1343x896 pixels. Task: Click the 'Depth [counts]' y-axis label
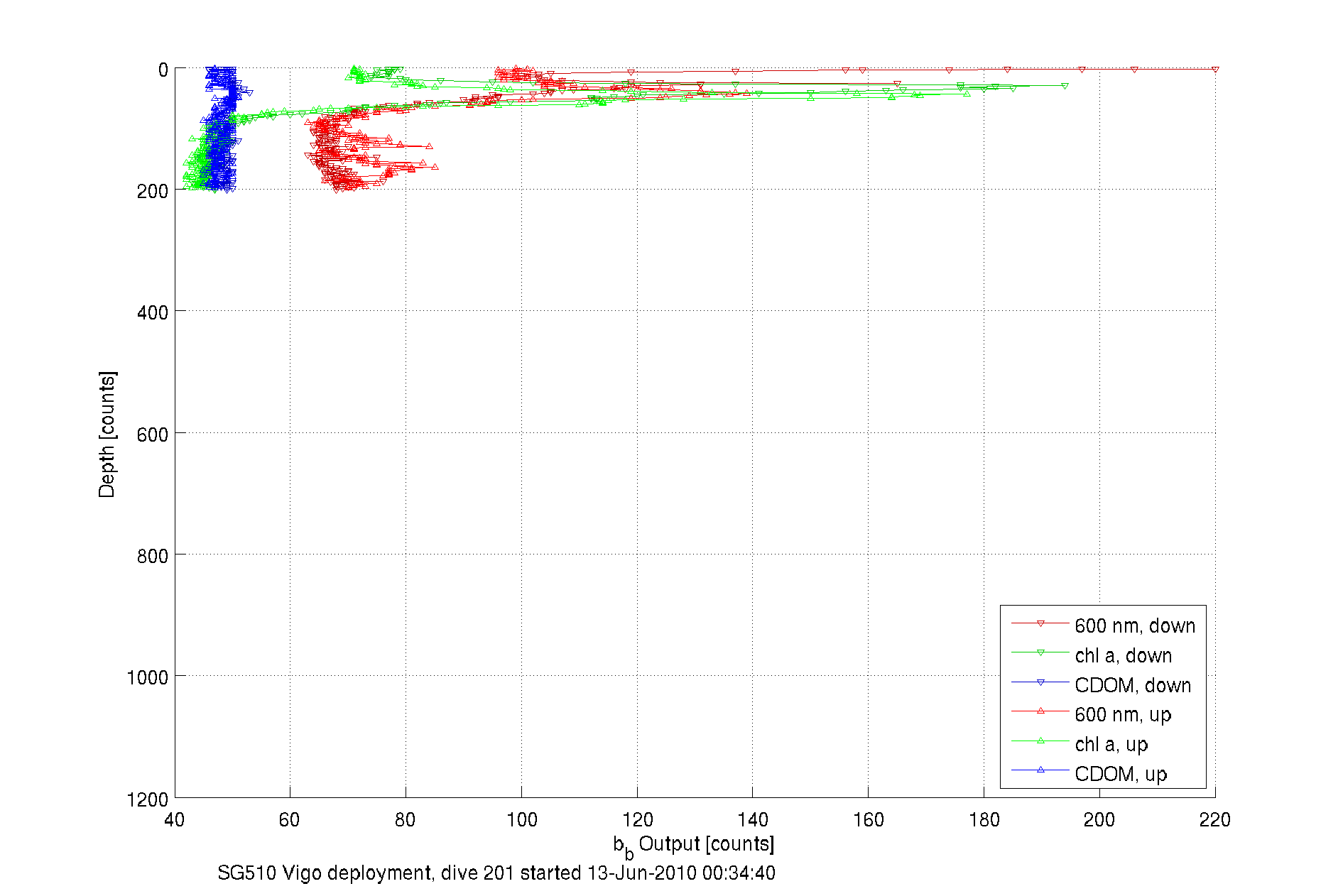click(x=107, y=434)
